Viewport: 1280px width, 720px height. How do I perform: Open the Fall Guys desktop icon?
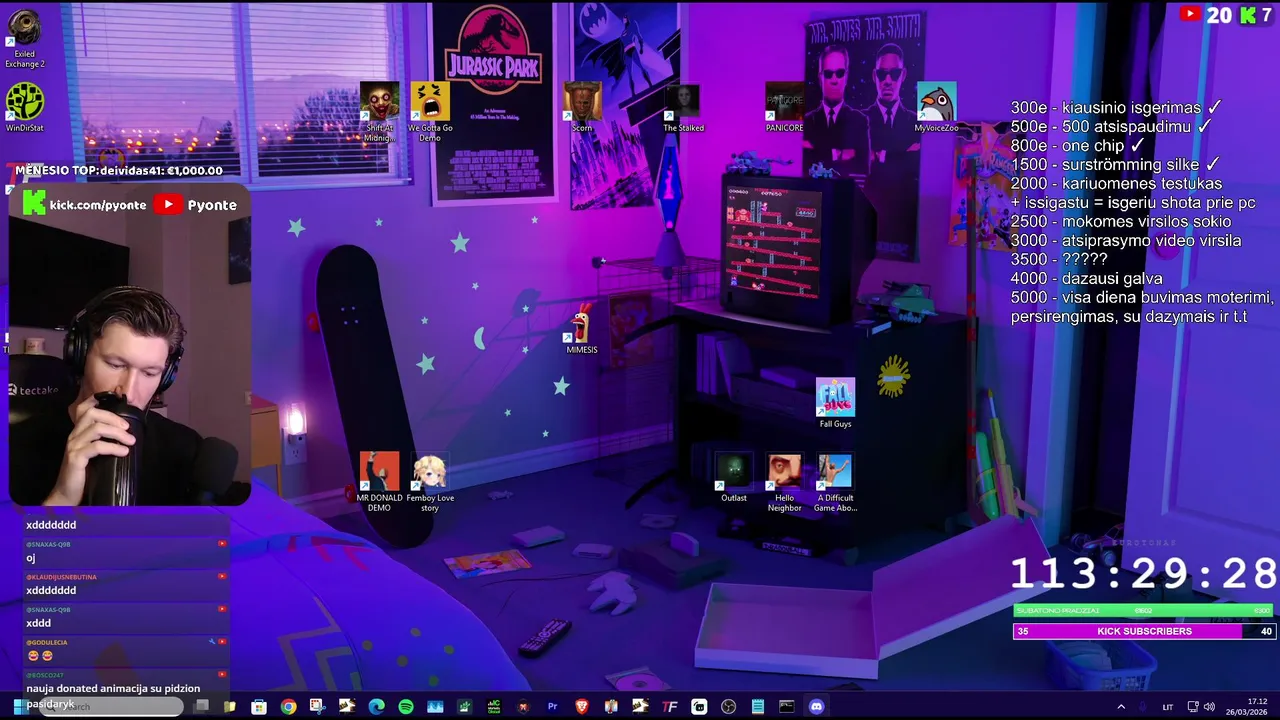click(x=835, y=403)
